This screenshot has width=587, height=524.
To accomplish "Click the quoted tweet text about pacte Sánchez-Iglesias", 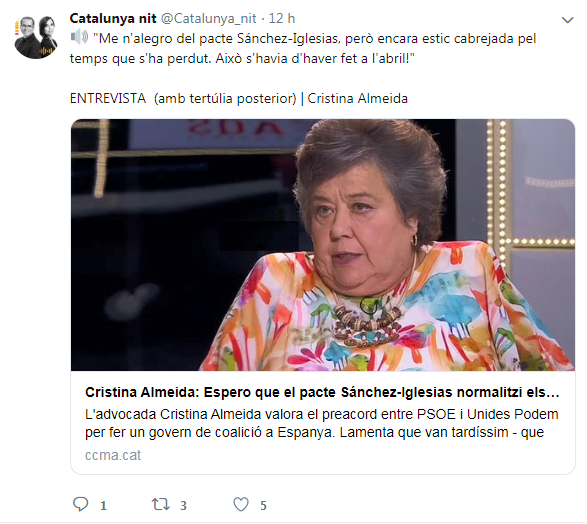I will tap(303, 49).
